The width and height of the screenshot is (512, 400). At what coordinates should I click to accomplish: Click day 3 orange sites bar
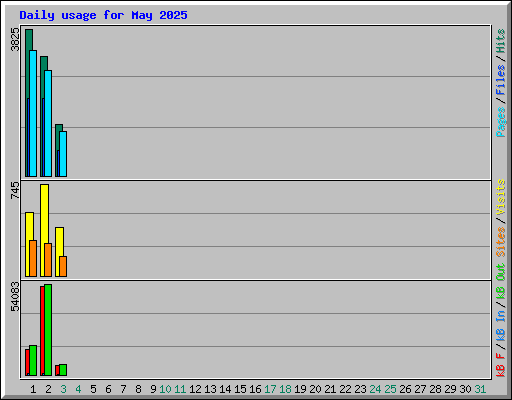pos(63,266)
